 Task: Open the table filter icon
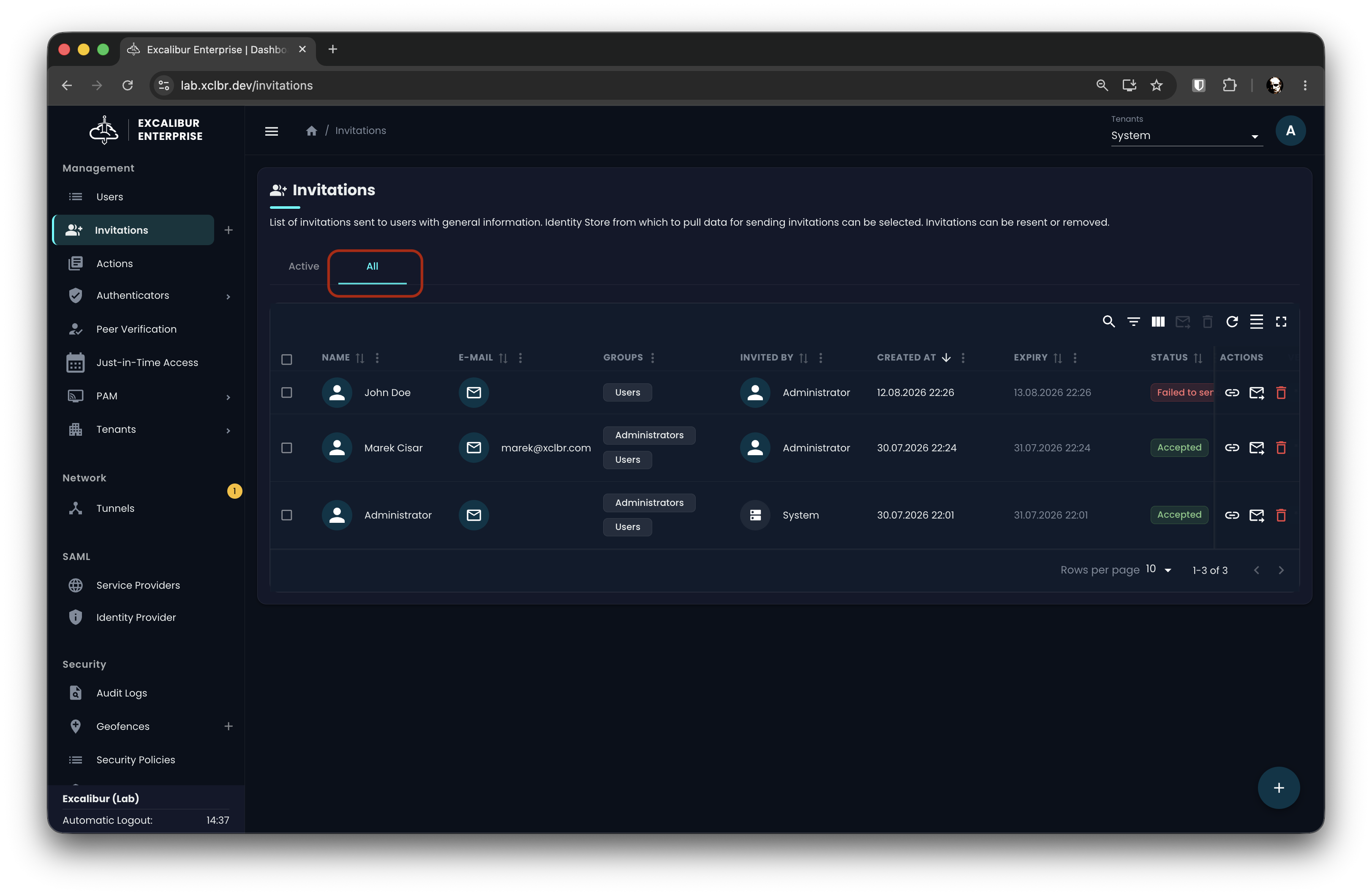coord(1133,321)
